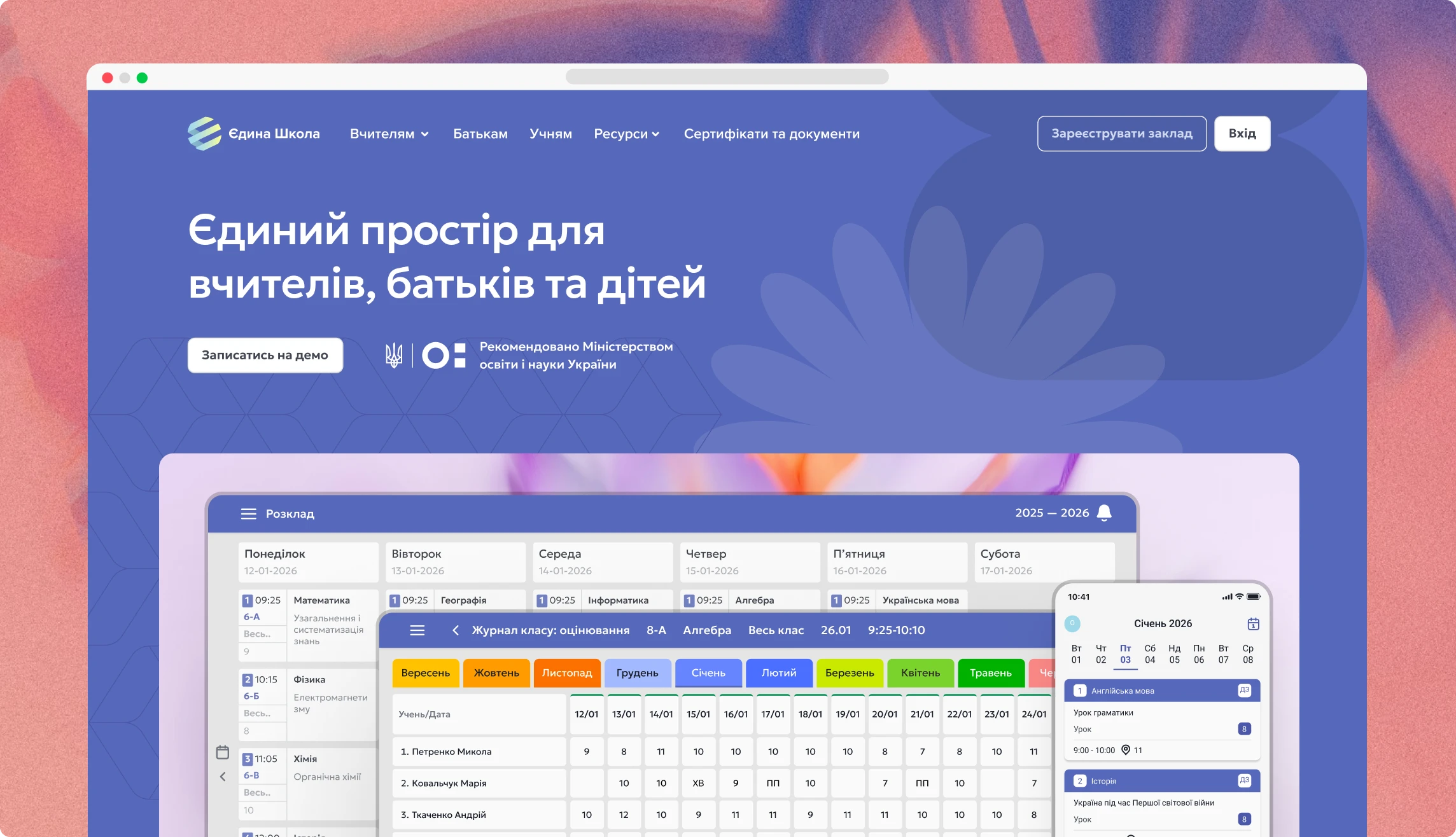Click the Єдина Школа brand name
This screenshot has width=1456, height=837.
pos(274,134)
